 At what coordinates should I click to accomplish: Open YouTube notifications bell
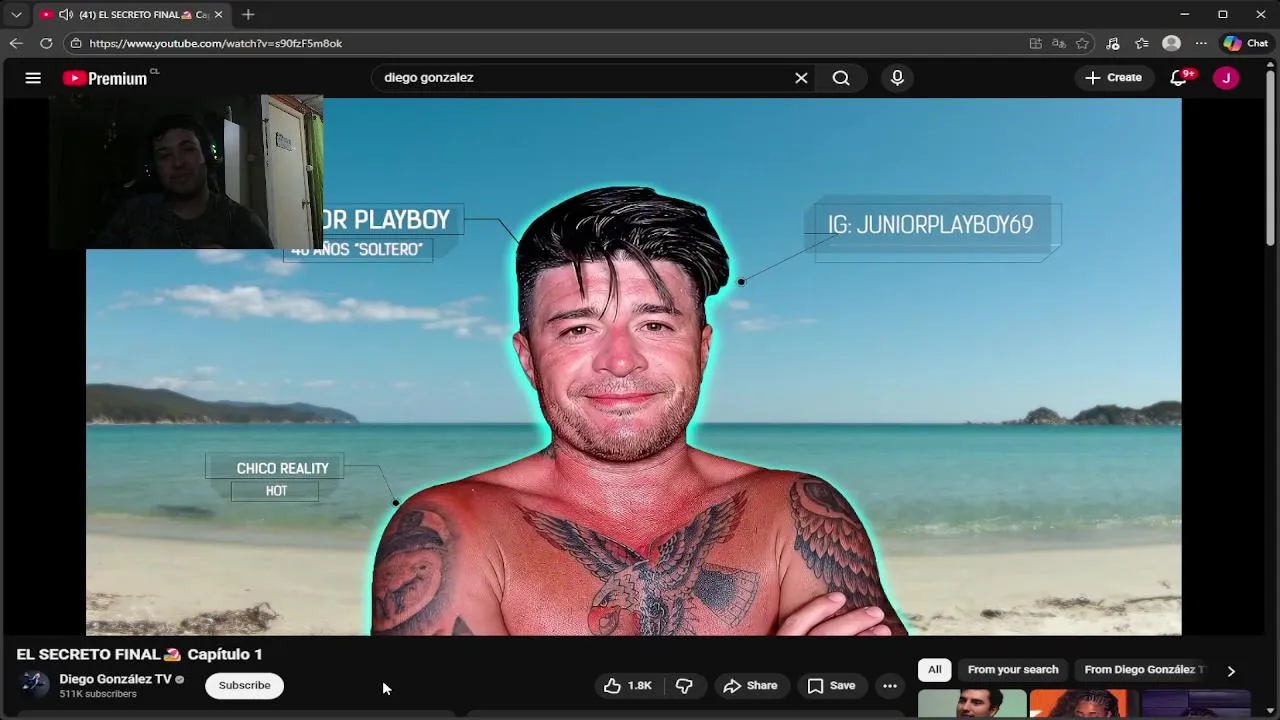coord(1178,78)
